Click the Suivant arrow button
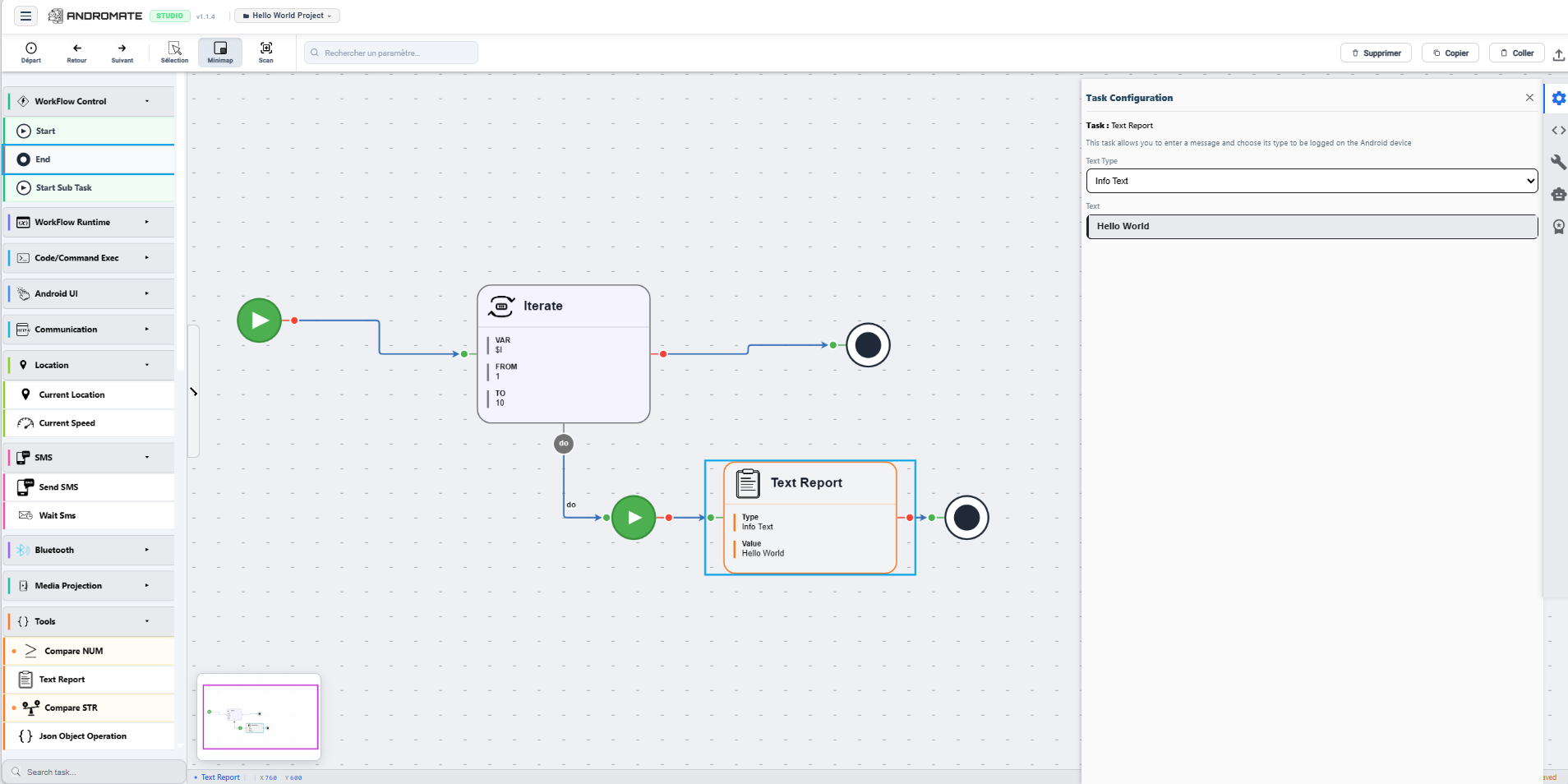The image size is (1568, 784). tap(122, 53)
